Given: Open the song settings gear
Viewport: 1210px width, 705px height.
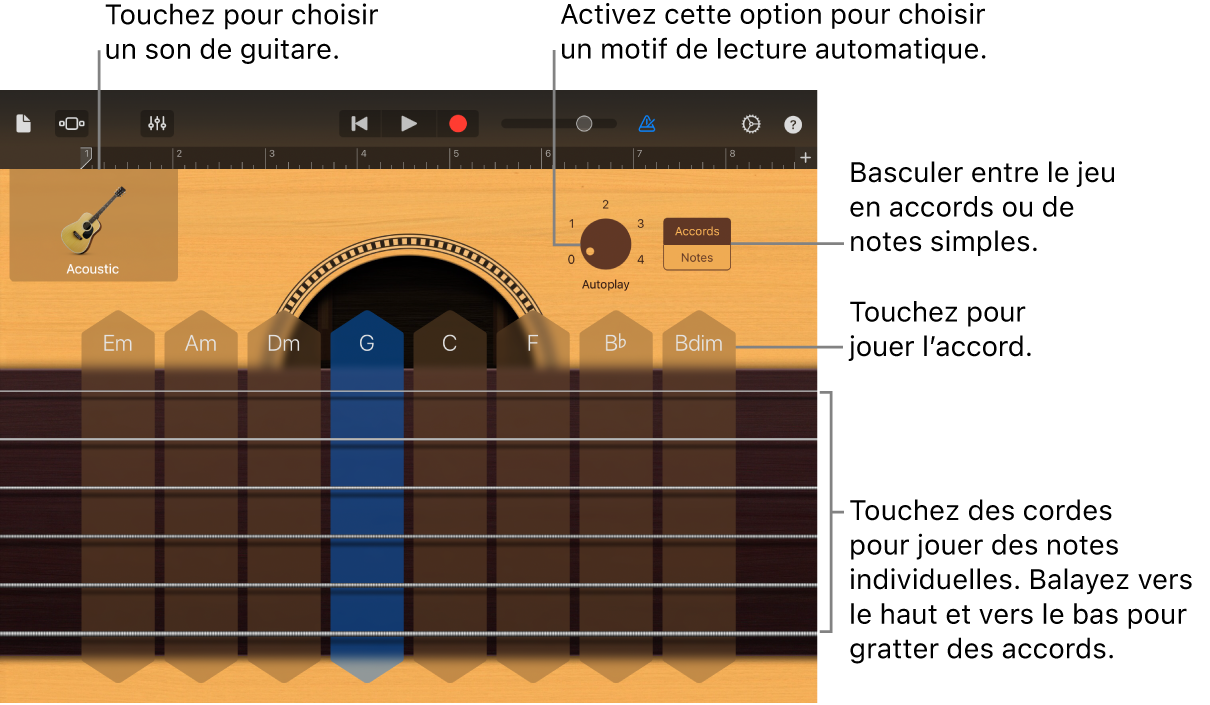Looking at the screenshot, I should pyautogui.click(x=750, y=123).
